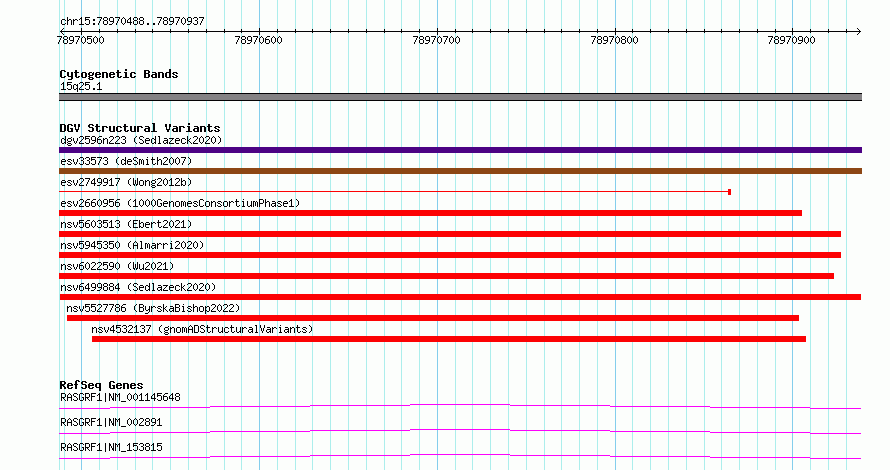Viewport: 890px width, 470px height.
Task: Select the red esv2660956 variant bar
Action: coord(430,213)
